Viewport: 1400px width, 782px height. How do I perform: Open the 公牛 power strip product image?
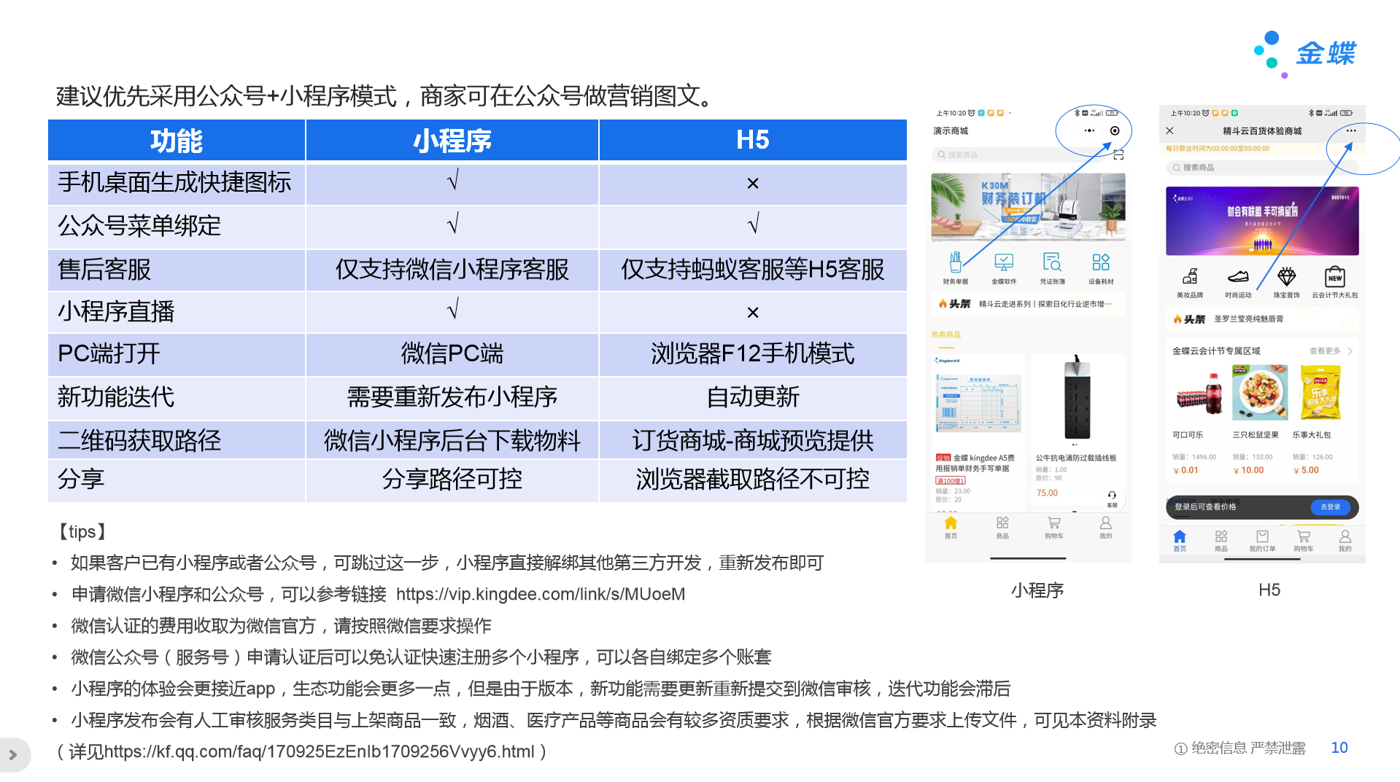coord(1077,400)
